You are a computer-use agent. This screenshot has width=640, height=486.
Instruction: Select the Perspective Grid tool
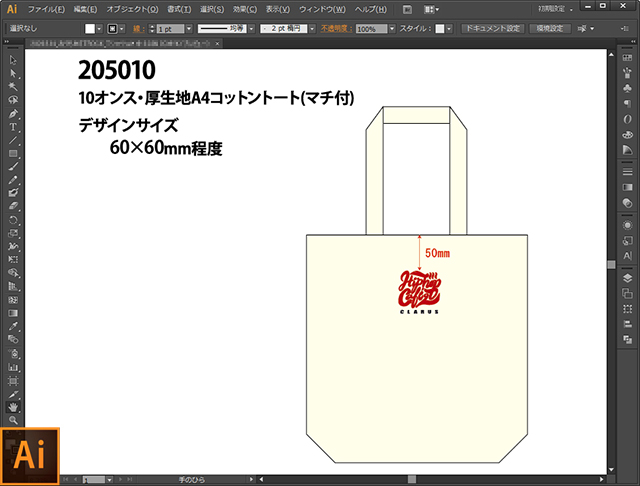[13, 286]
